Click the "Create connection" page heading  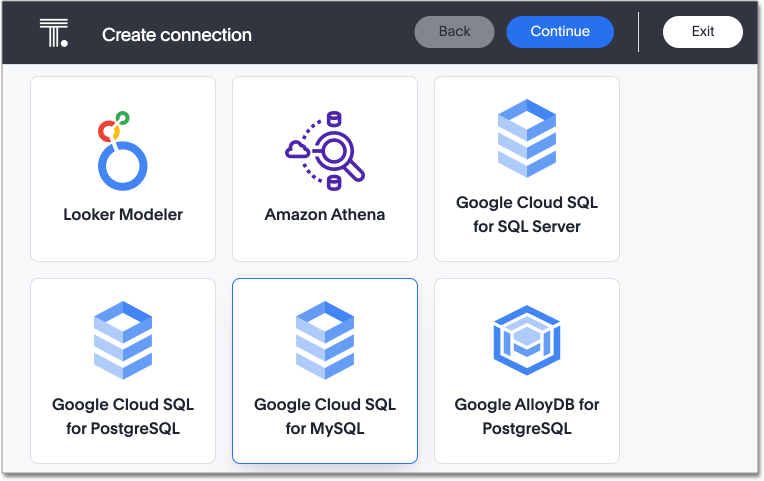pyautogui.click(x=177, y=35)
